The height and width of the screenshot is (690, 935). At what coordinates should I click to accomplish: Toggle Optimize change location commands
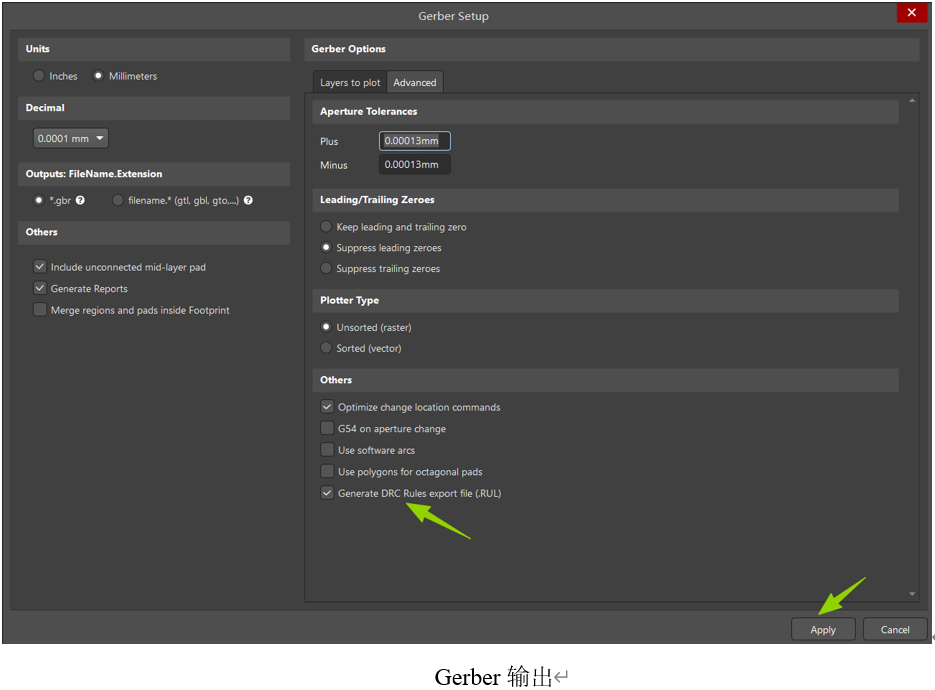[x=327, y=407]
